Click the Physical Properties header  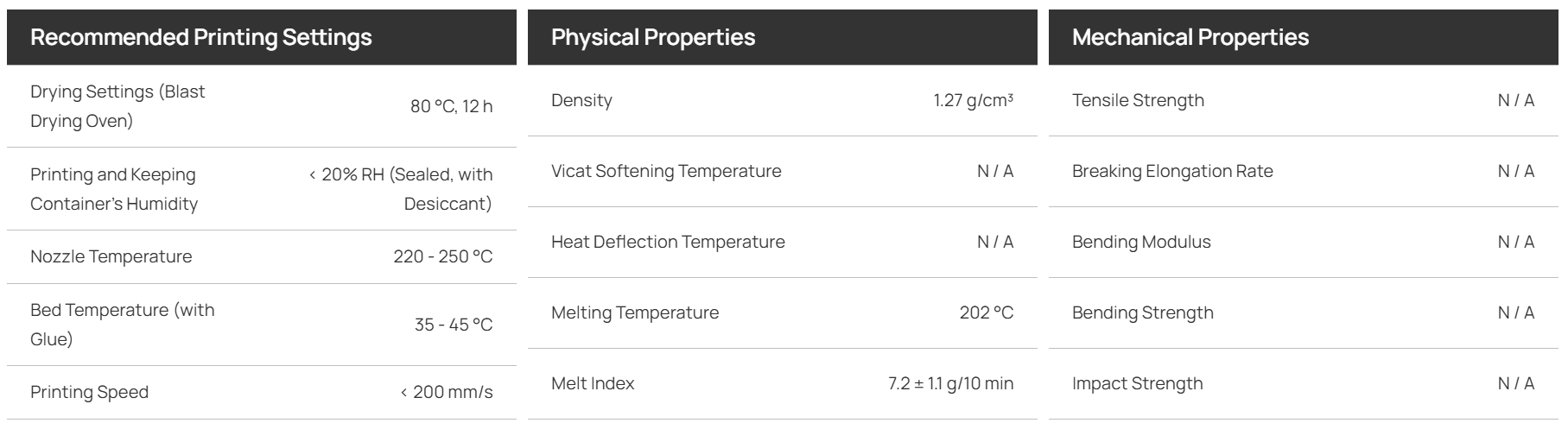click(653, 37)
